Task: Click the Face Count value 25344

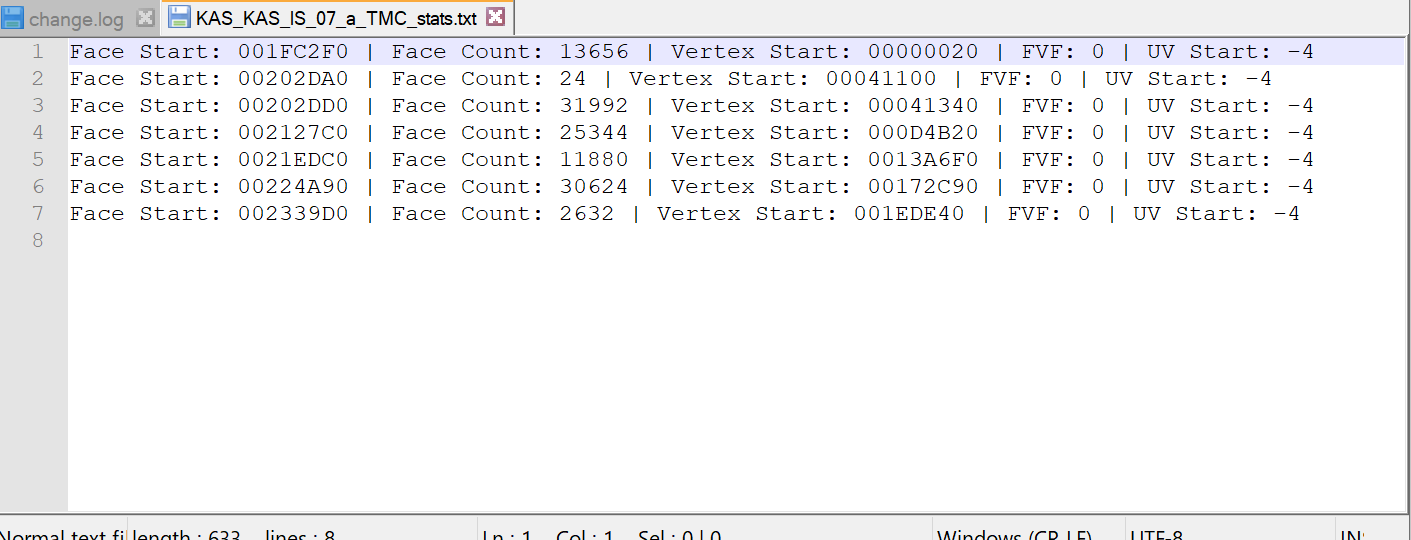Action: pos(594,132)
